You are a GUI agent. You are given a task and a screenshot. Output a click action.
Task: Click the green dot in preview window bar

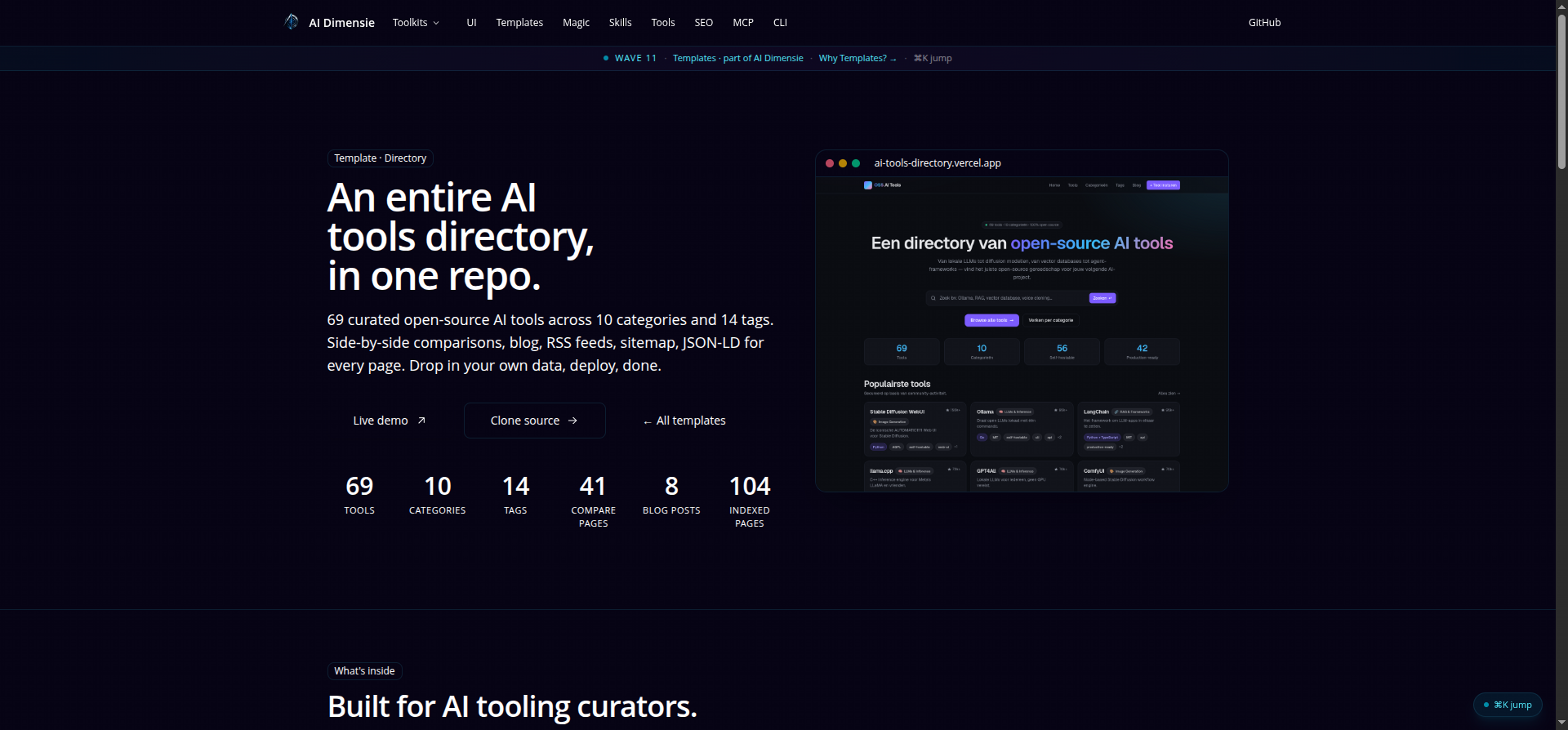pos(856,163)
